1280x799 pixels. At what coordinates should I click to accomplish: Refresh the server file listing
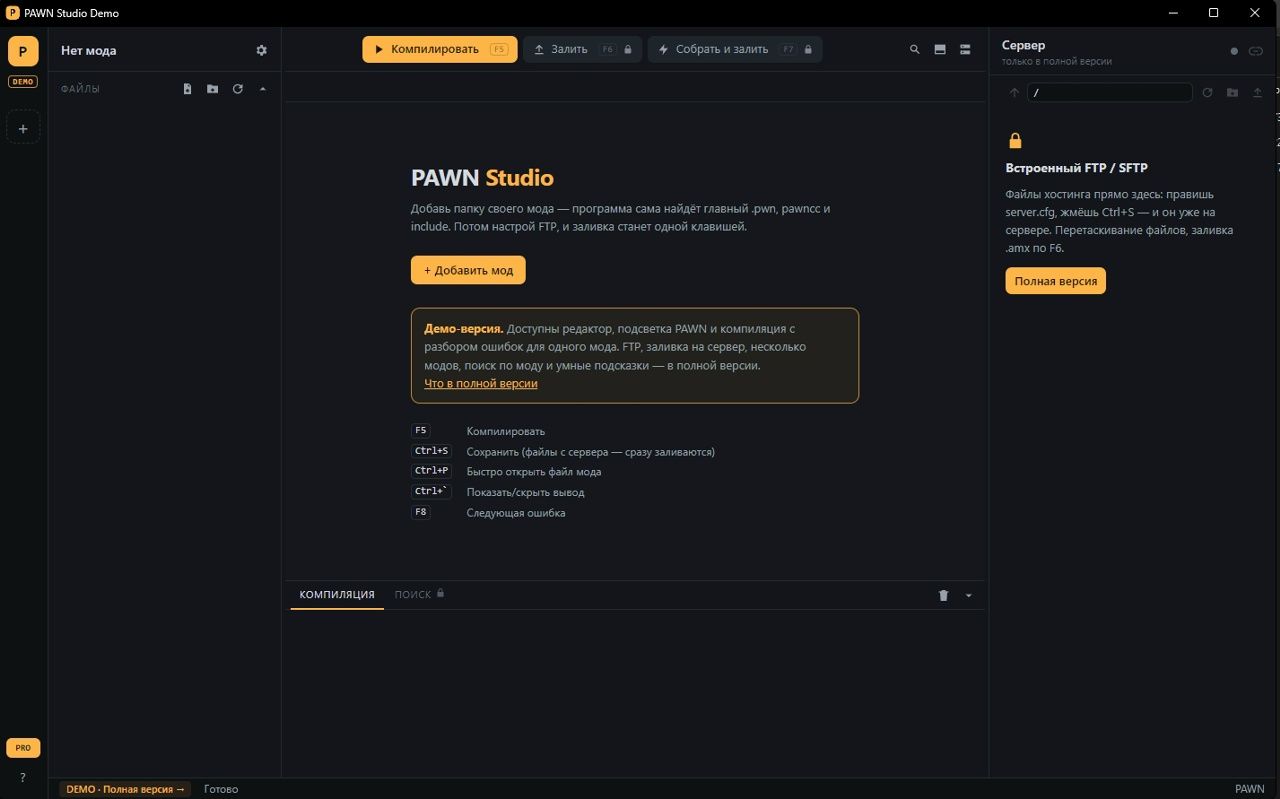(1207, 92)
